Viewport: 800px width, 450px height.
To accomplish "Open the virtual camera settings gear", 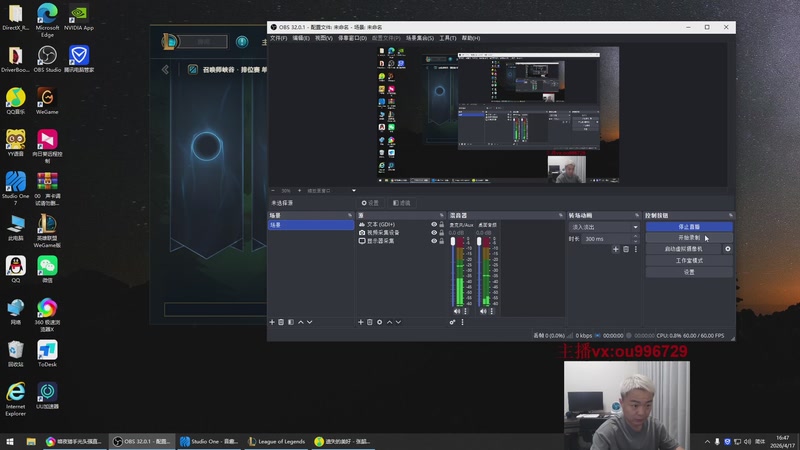I will 728,249.
